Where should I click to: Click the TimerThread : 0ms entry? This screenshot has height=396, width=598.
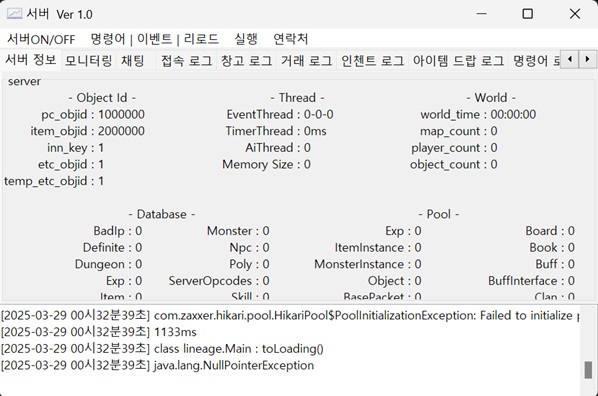click(x=276, y=131)
